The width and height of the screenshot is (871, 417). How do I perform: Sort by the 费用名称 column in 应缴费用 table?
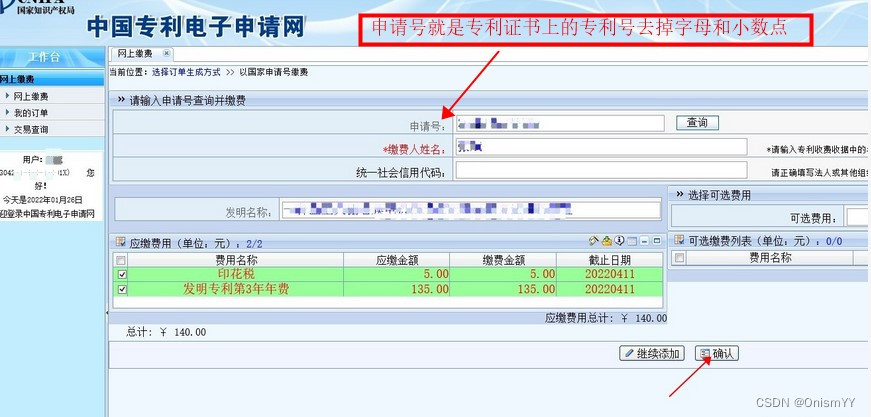click(236, 260)
